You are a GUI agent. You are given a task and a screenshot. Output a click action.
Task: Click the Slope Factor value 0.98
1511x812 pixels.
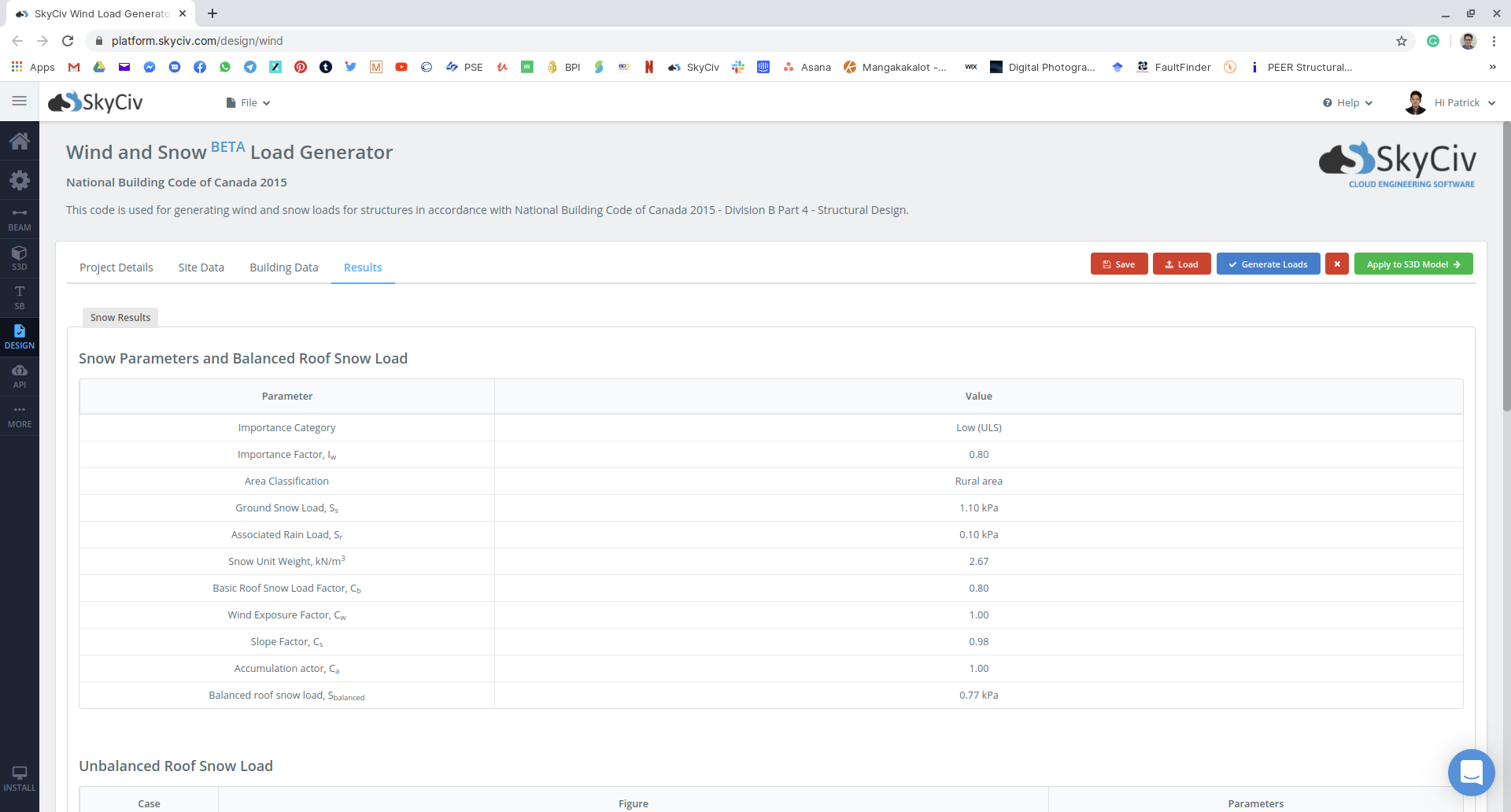click(x=978, y=641)
